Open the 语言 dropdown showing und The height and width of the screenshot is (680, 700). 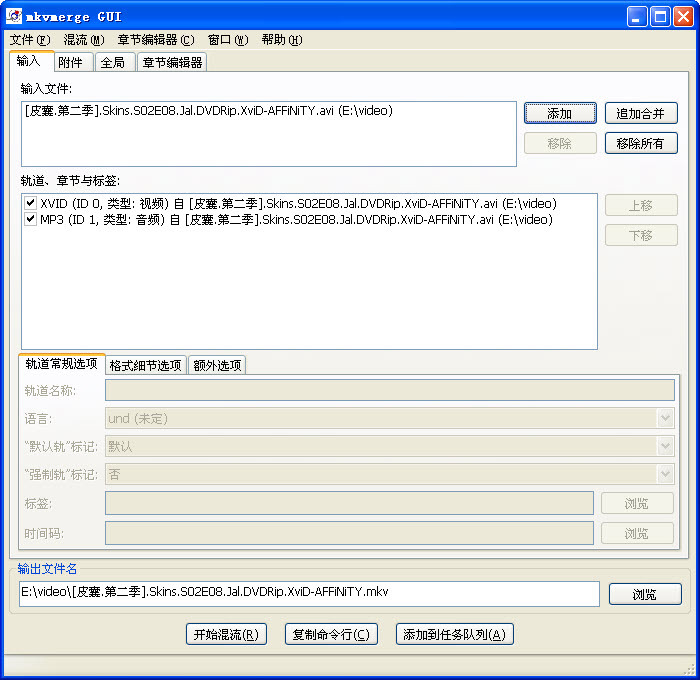click(x=390, y=418)
